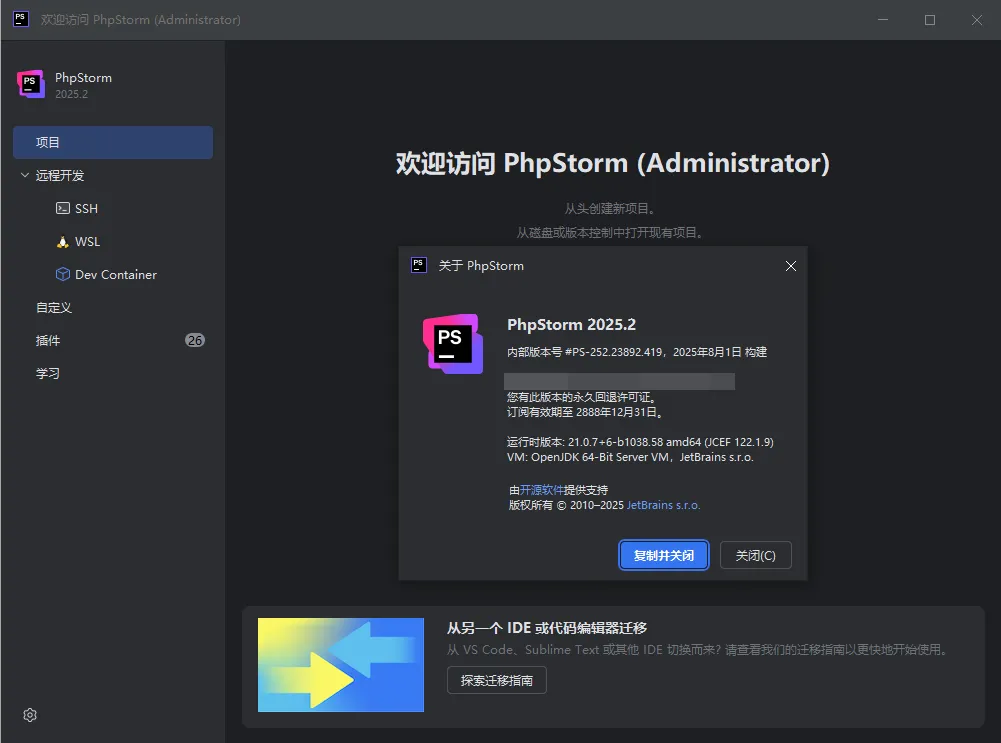The image size is (1001, 743).
Task: Click the Dev Container cube icon
Action: [x=63, y=275]
